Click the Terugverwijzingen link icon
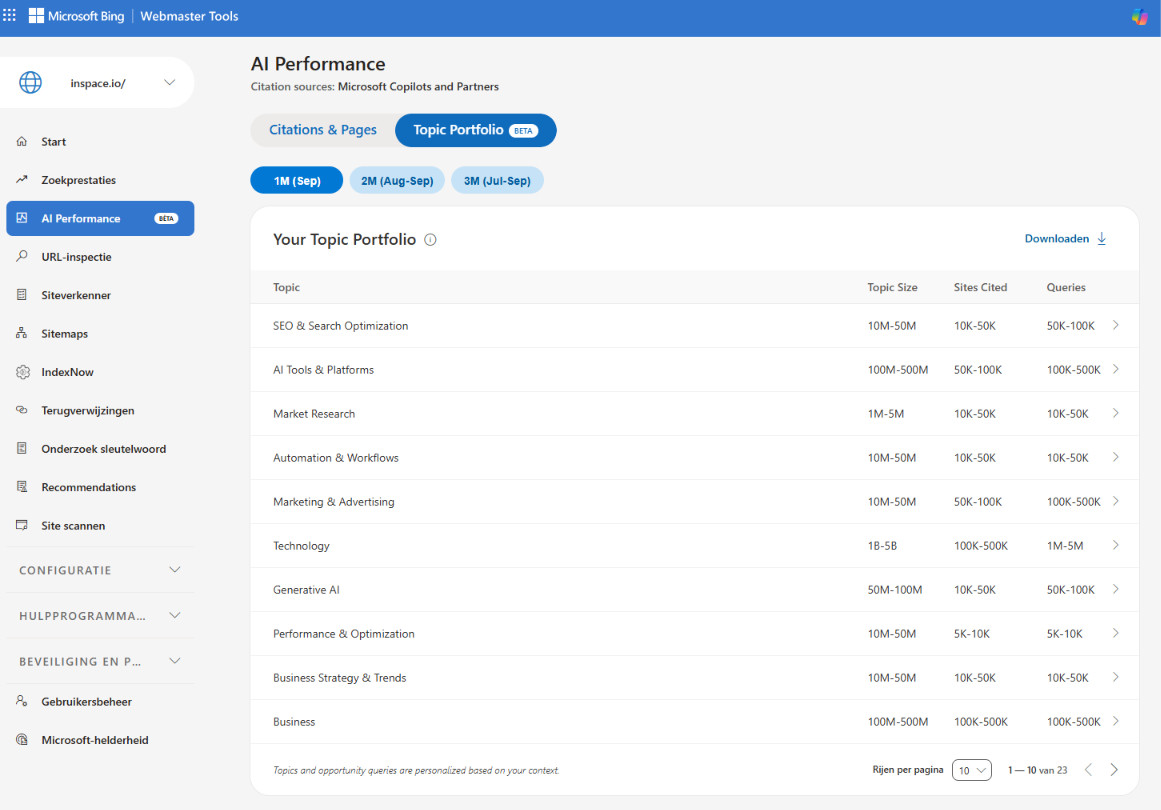 click(22, 410)
